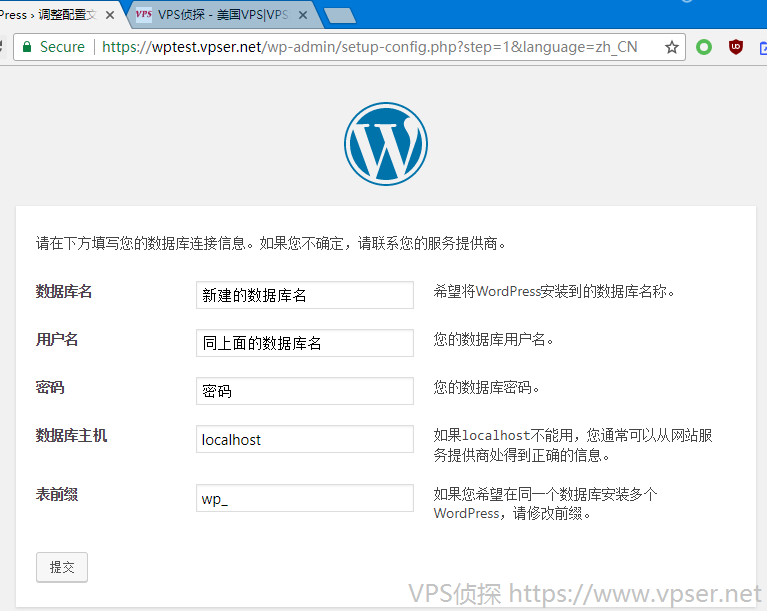Viewport: 767px width, 611px height.
Task: Click the WordPress logo
Action: point(385,143)
